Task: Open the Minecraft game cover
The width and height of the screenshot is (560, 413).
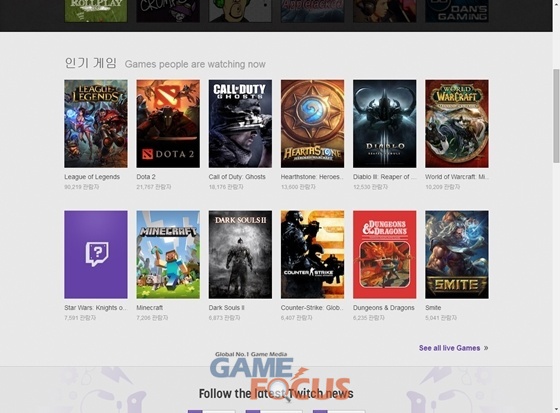Action: [x=168, y=254]
